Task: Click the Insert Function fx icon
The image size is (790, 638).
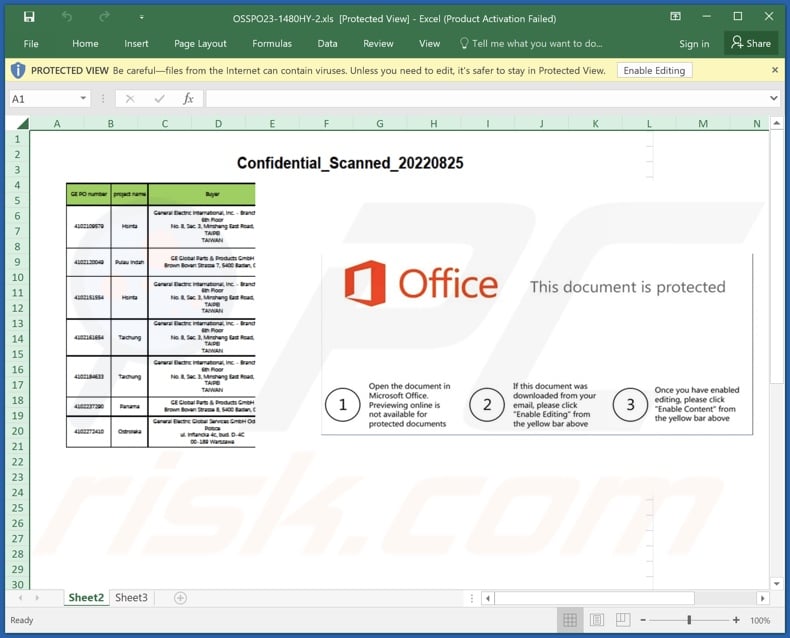Action: tap(188, 99)
